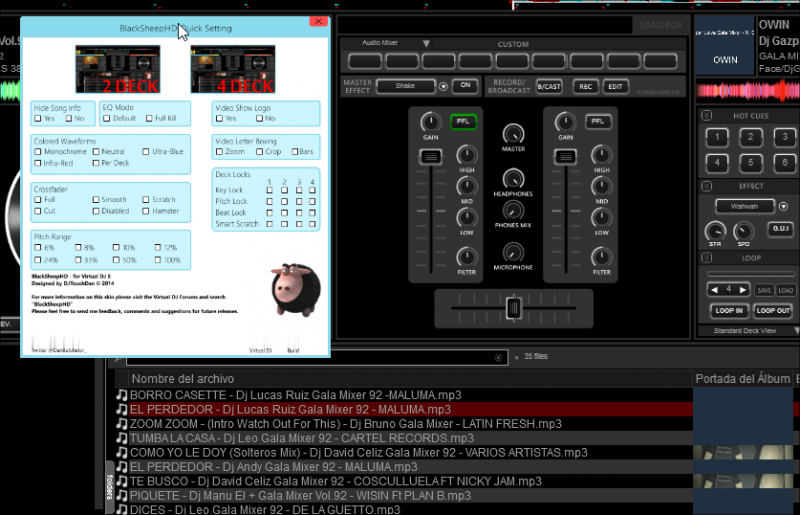
Task: Click the HEADPHONES volume knob
Action: [513, 179]
